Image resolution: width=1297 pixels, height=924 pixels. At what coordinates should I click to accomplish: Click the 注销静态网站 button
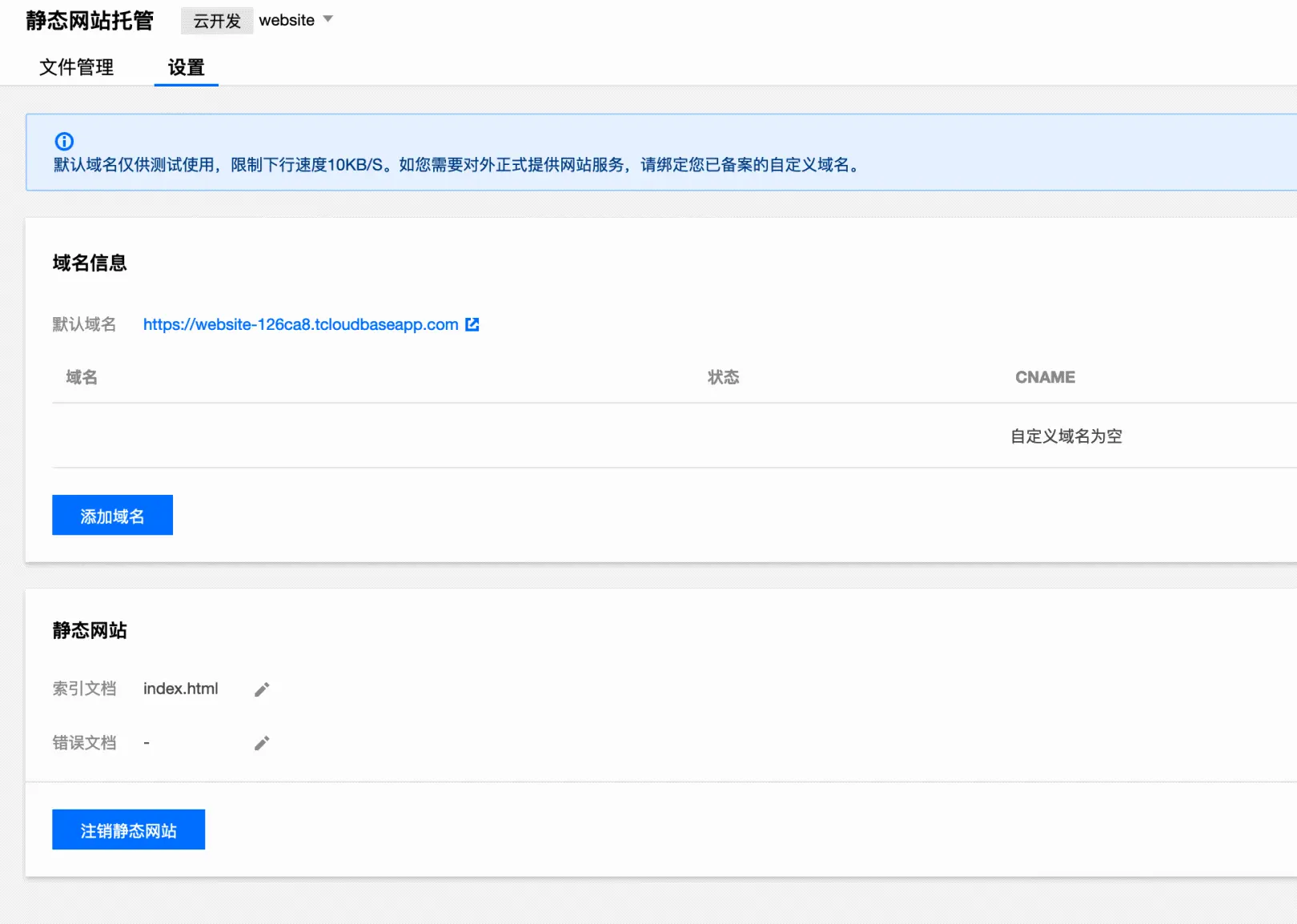[129, 830]
